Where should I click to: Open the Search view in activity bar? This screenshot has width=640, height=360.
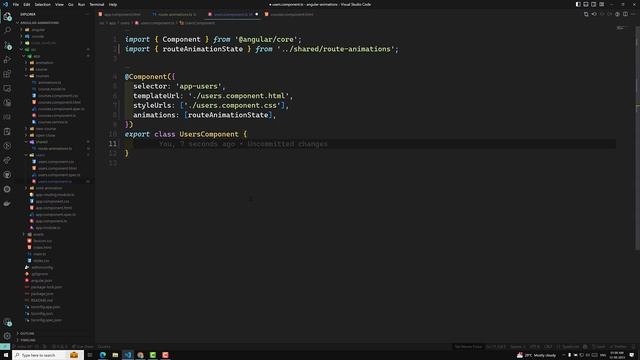7,30
